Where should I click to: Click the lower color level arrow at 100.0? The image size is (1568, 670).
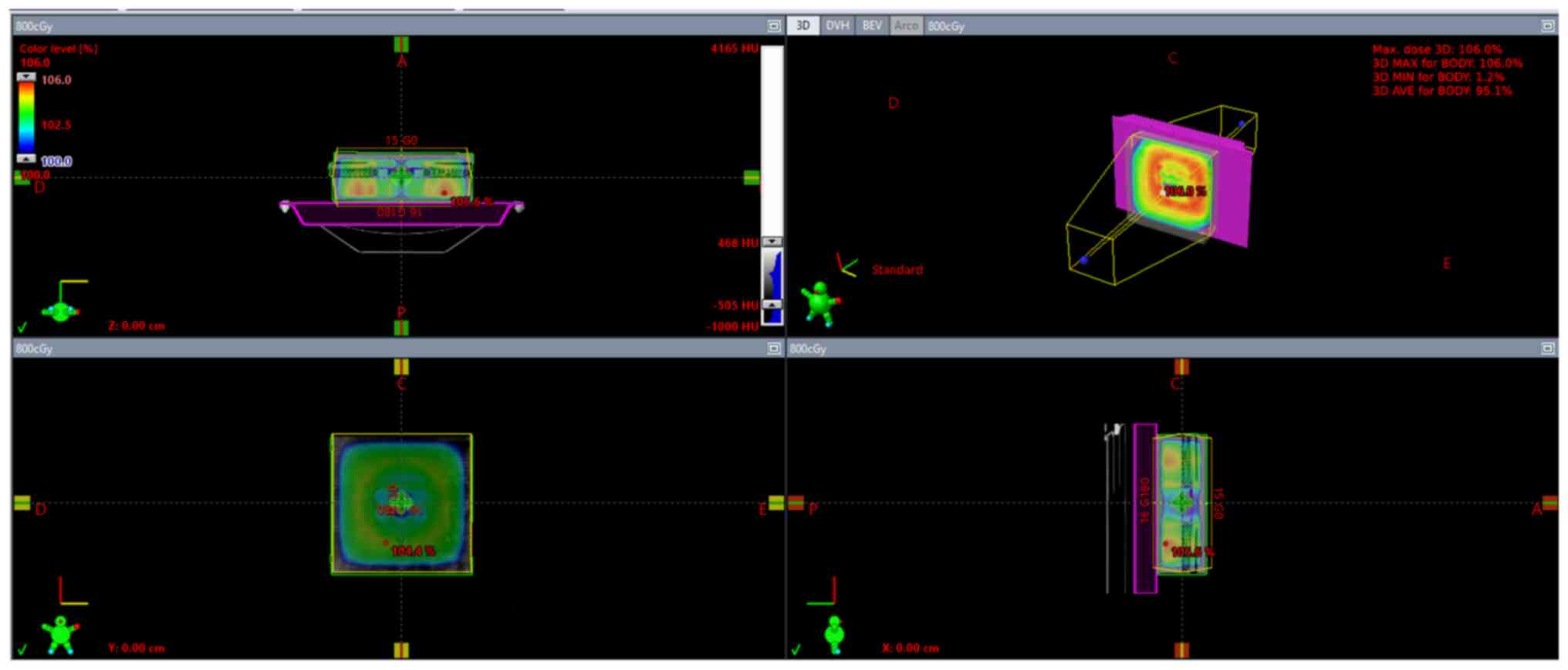[x=26, y=158]
